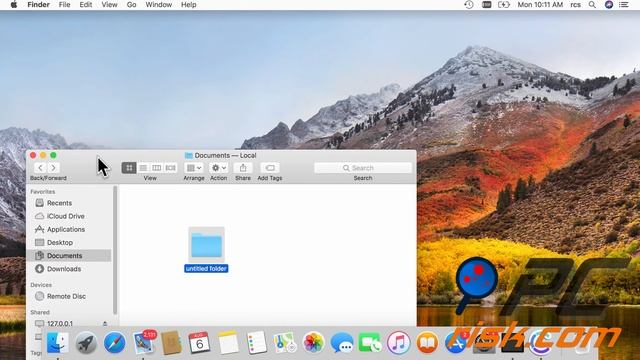Select Documents in the sidebar
Viewport: 640px width, 360px height.
pos(69,256)
